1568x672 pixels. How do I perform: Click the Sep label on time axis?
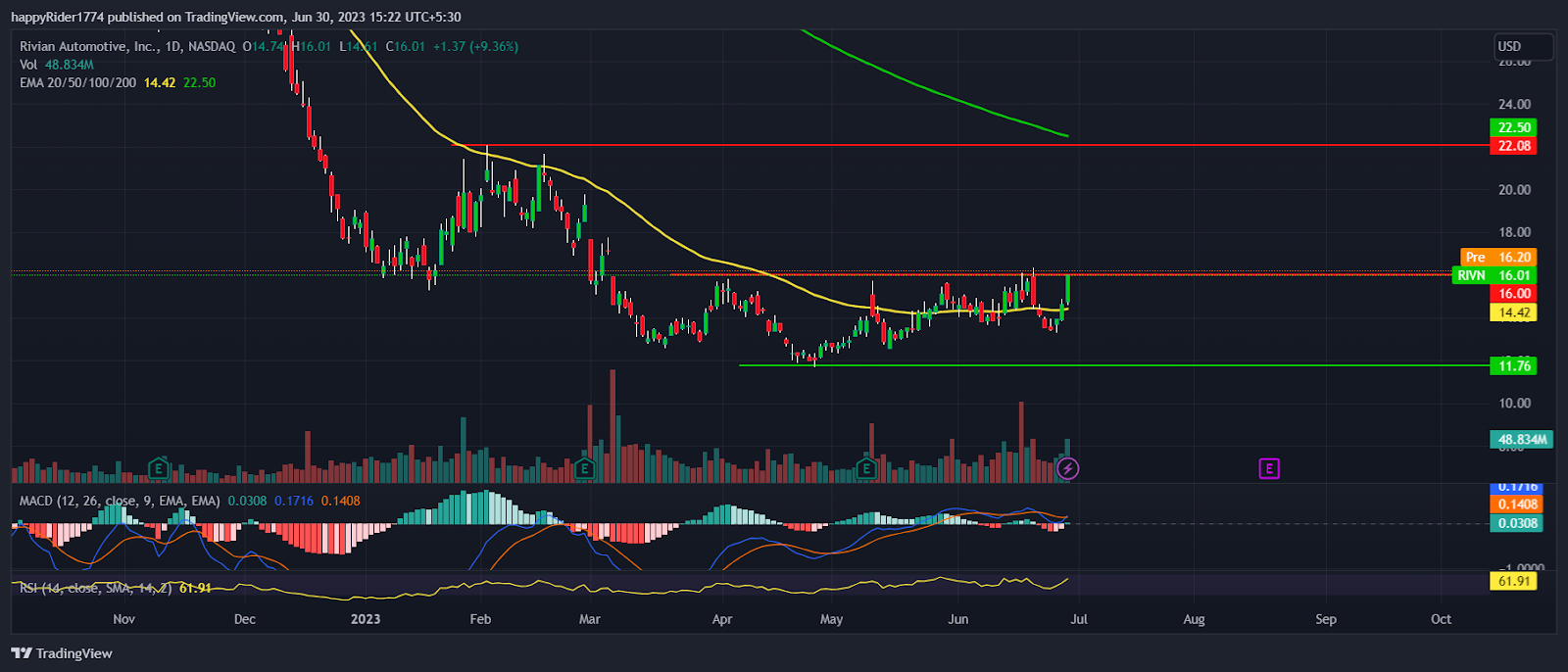(1325, 619)
